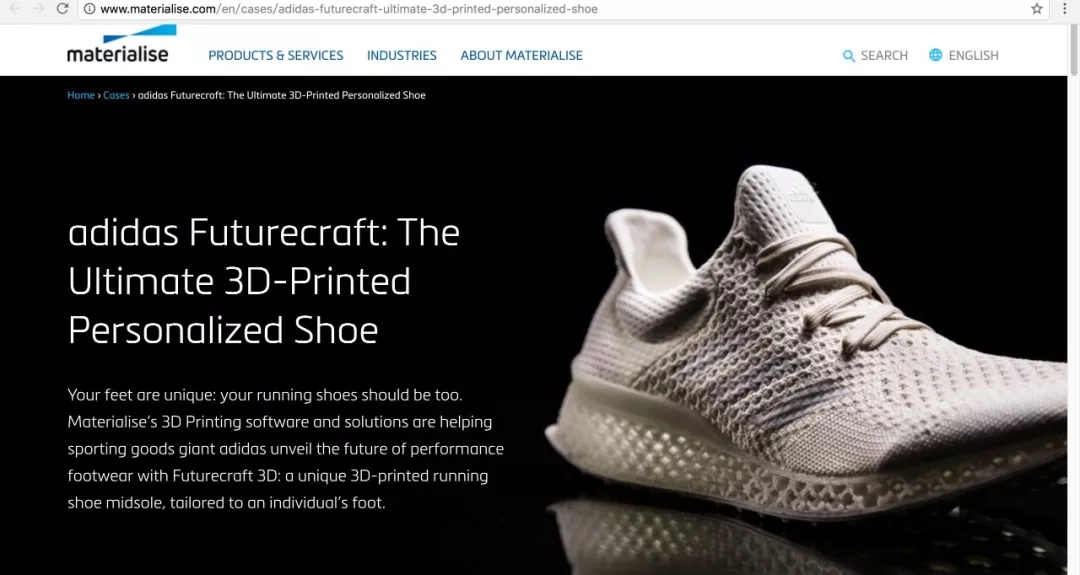Go to the Home breadcrumb link
1080x575 pixels.
click(x=81, y=95)
